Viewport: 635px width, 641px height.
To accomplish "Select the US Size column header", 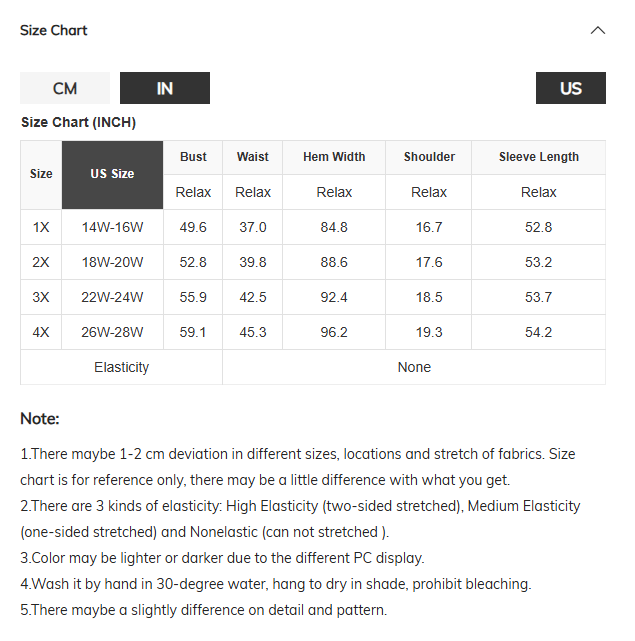I will [x=112, y=175].
